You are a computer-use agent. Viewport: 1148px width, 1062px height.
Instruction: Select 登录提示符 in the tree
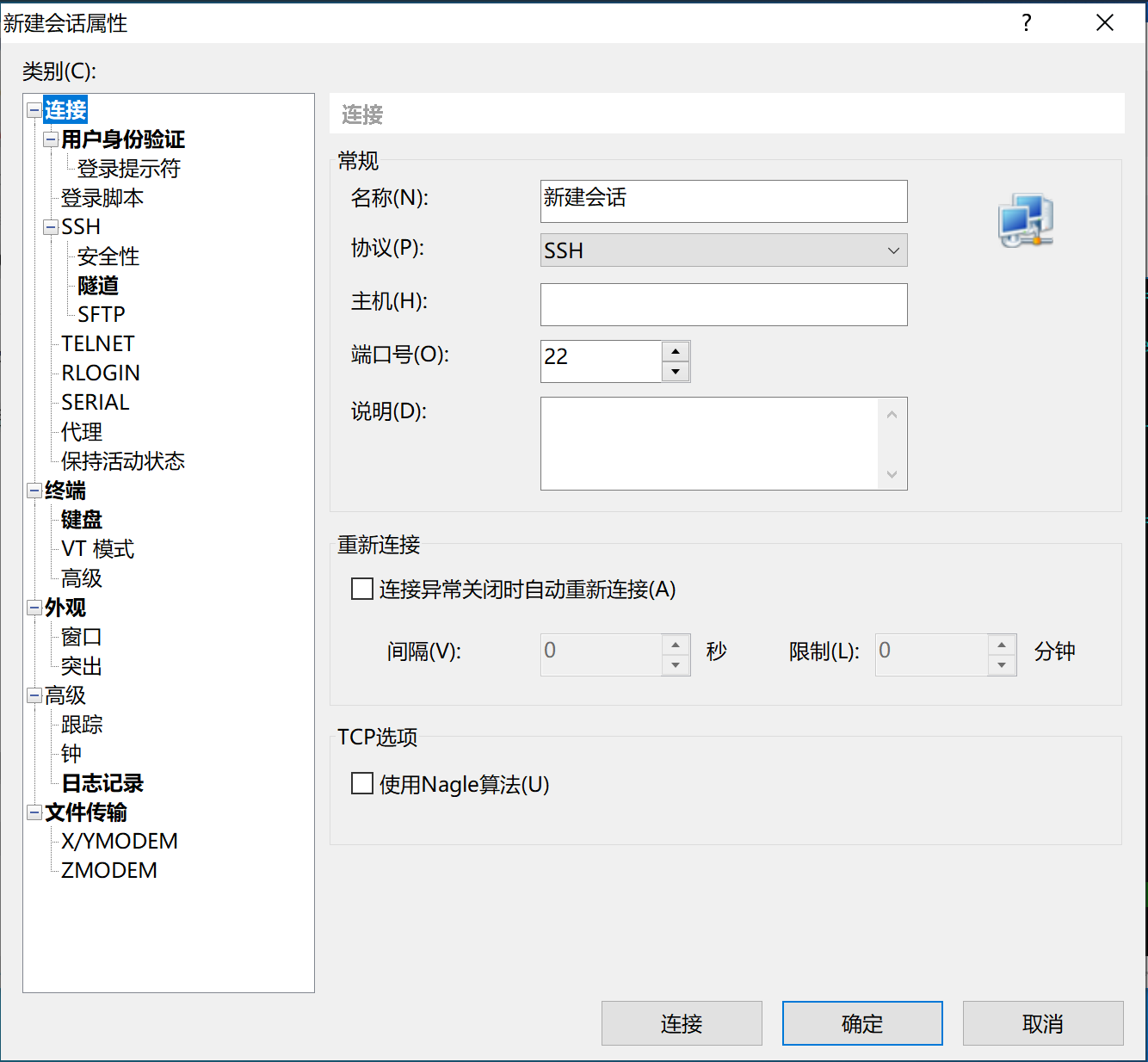click(129, 169)
